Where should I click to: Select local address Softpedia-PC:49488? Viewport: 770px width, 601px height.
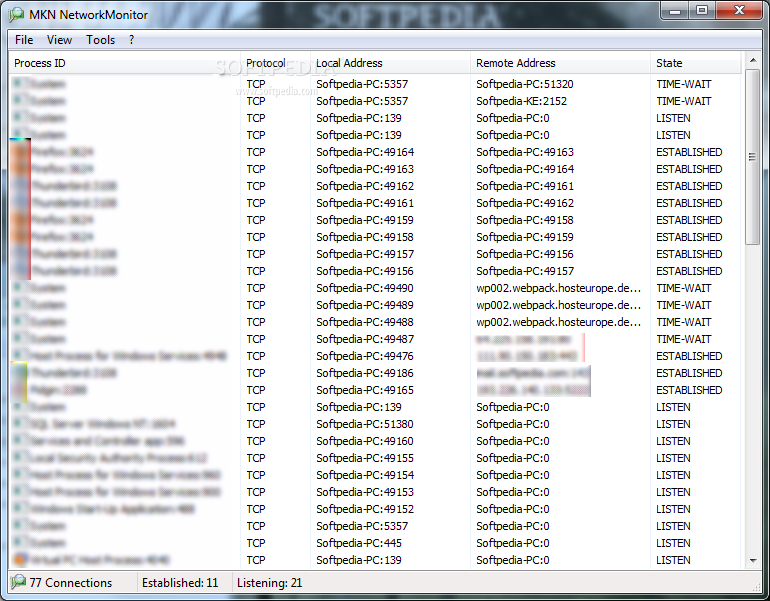coord(365,322)
